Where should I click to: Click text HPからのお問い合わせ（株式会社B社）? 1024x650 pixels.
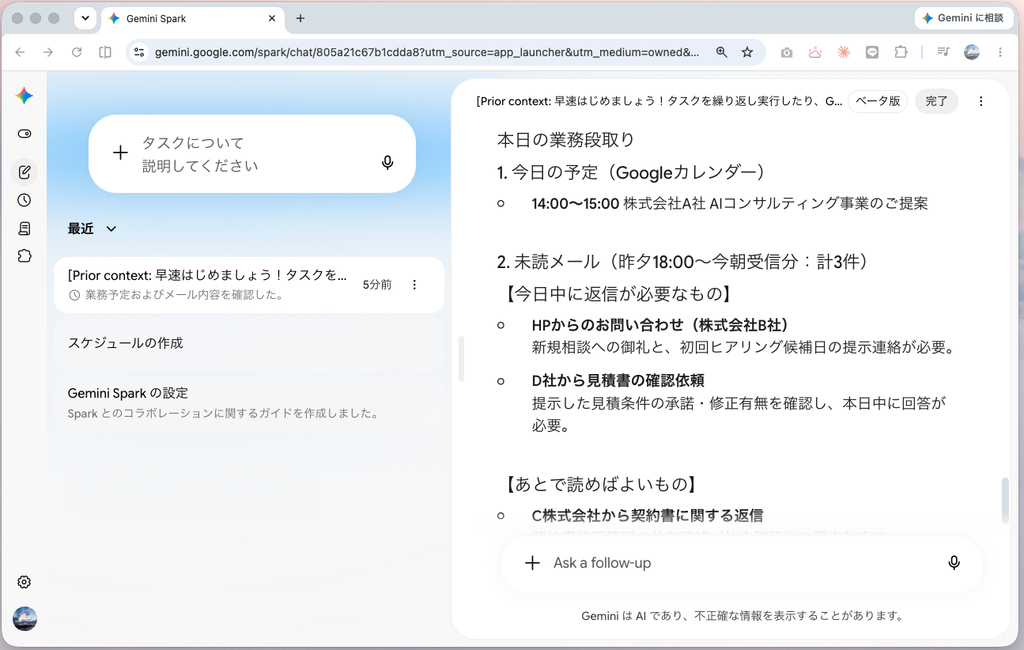click(x=661, y=325)
